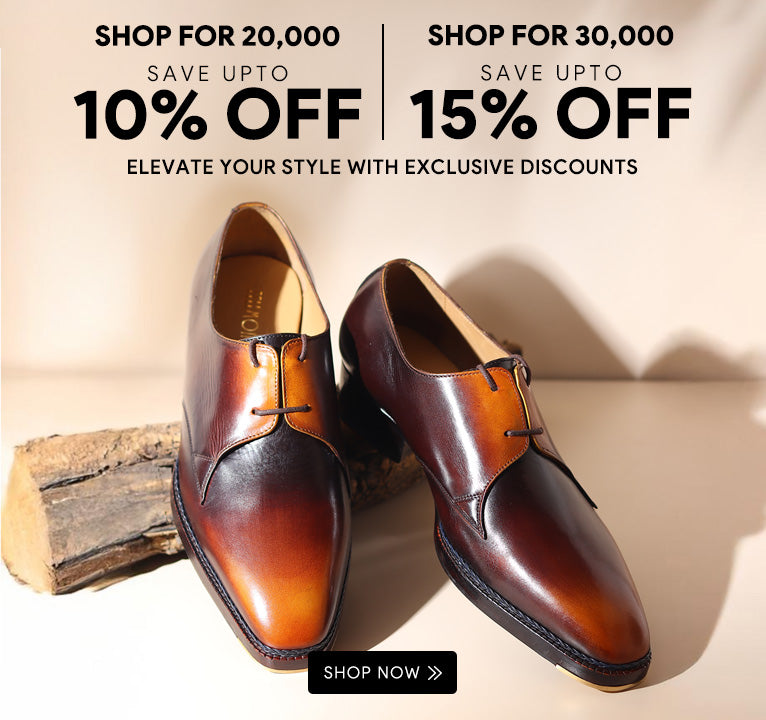Click the SHOP FOR 20,000 heading
The height and width of the screenshot is (720, 766).
pos(217,36)
